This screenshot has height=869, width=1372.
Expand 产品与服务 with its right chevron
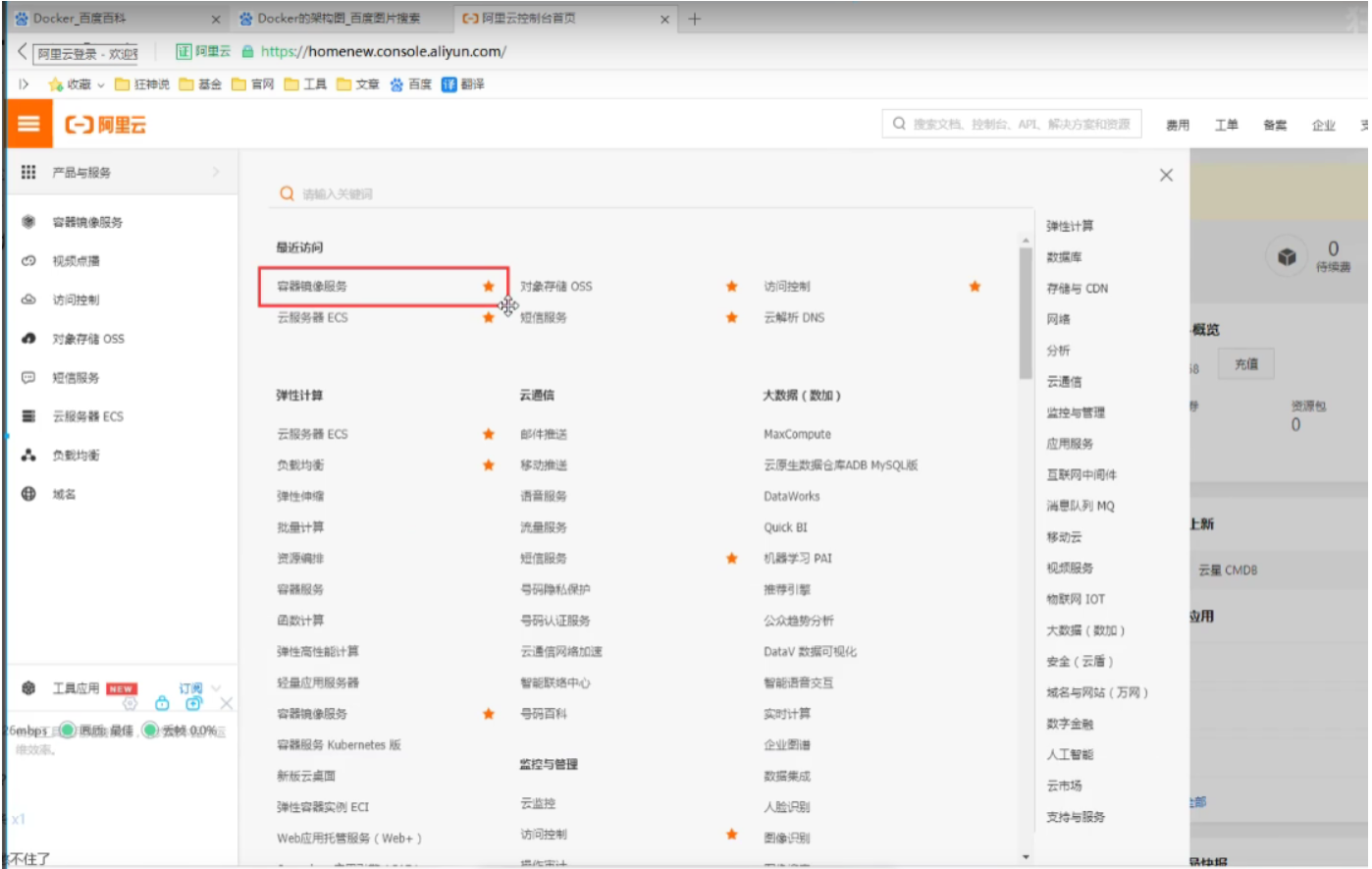216,172
